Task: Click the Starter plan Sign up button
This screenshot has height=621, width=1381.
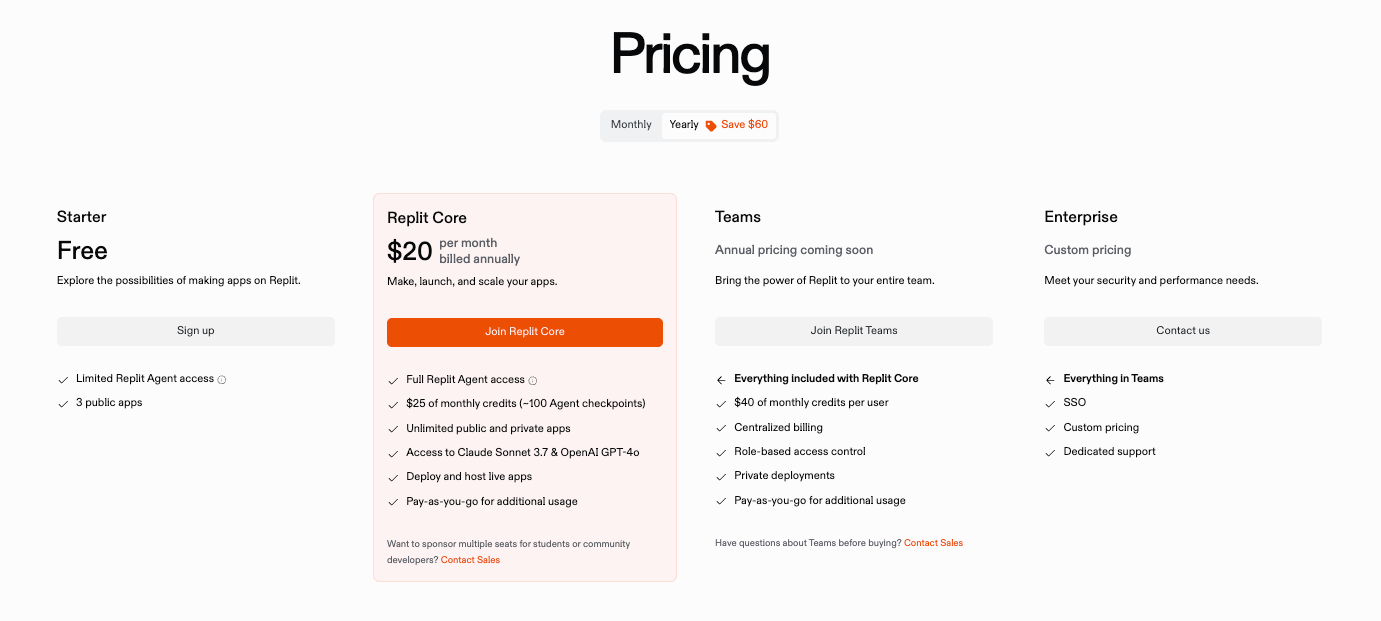Action: (x=196, y=331)
